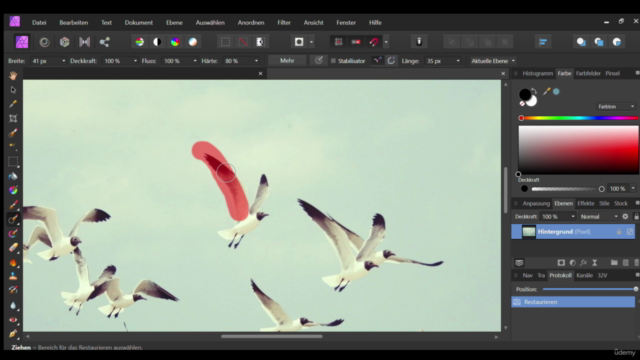Open the Aktuelle Ebene source dropdown

point(493,61)
